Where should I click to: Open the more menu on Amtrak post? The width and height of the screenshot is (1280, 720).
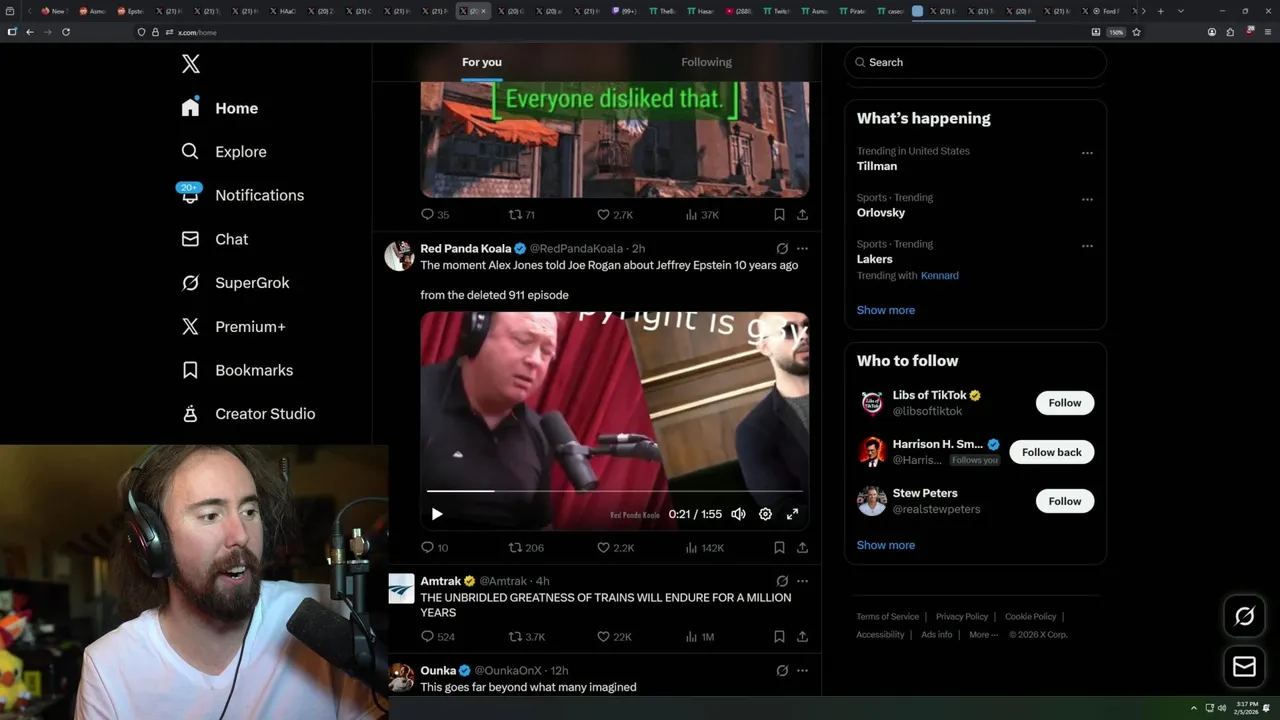click(802, 581)
